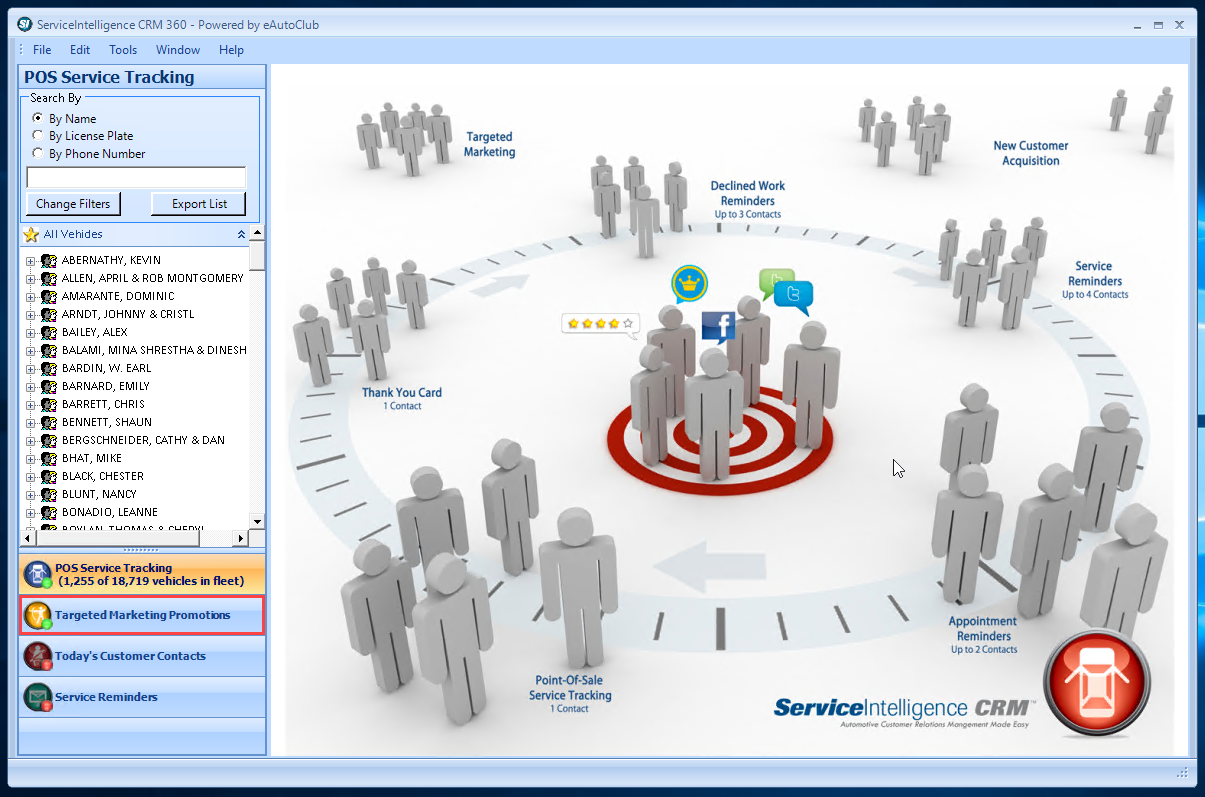
Task: Open the File menu
Action: pyautogui.click(x=42, y=50)
